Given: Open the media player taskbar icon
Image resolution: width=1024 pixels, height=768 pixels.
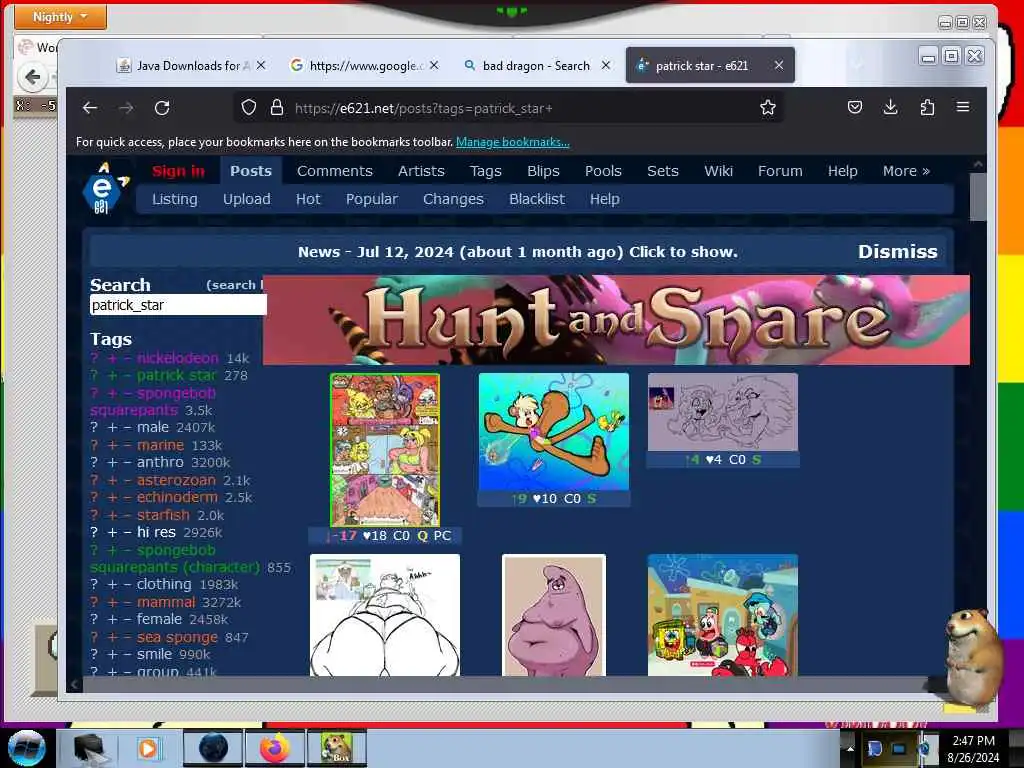Looking at the screenshot, I should 148,748.
